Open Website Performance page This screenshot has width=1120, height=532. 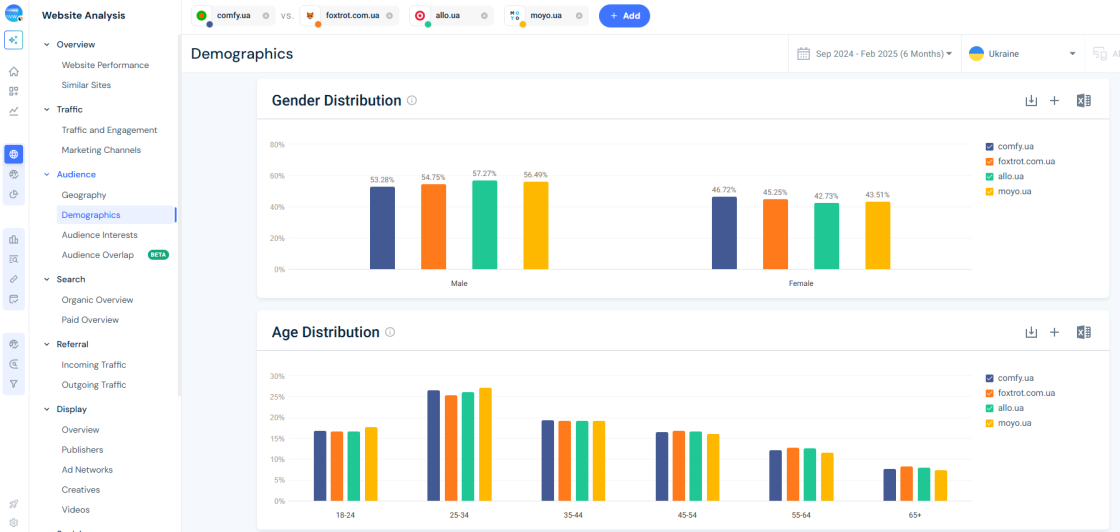point(105,65)
